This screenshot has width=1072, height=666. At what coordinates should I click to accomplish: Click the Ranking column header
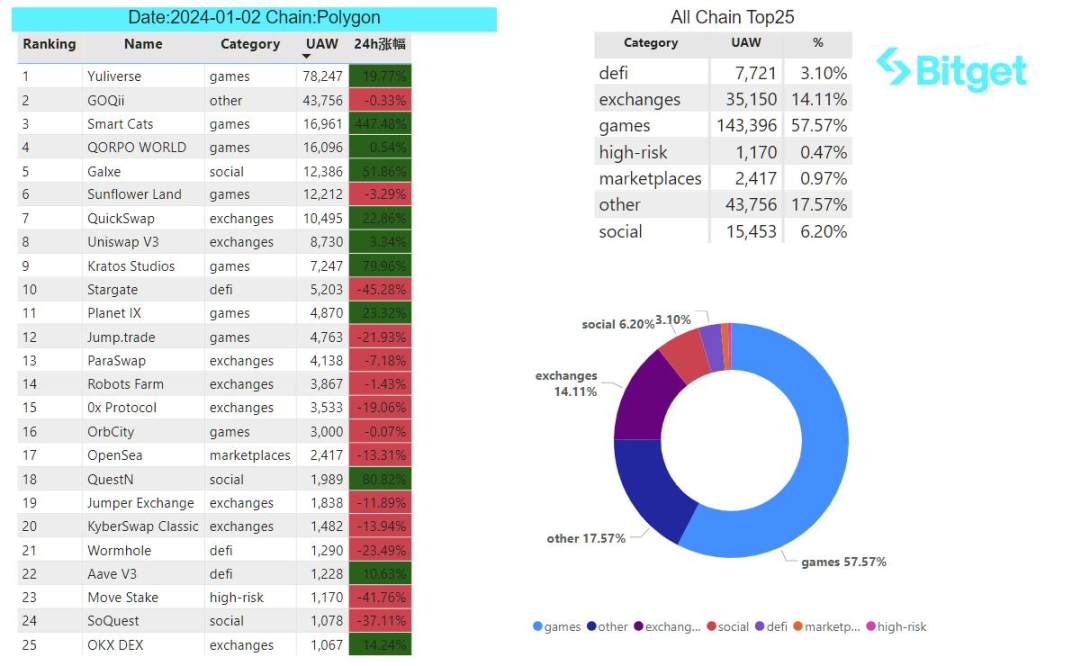(x=49, y=44)
